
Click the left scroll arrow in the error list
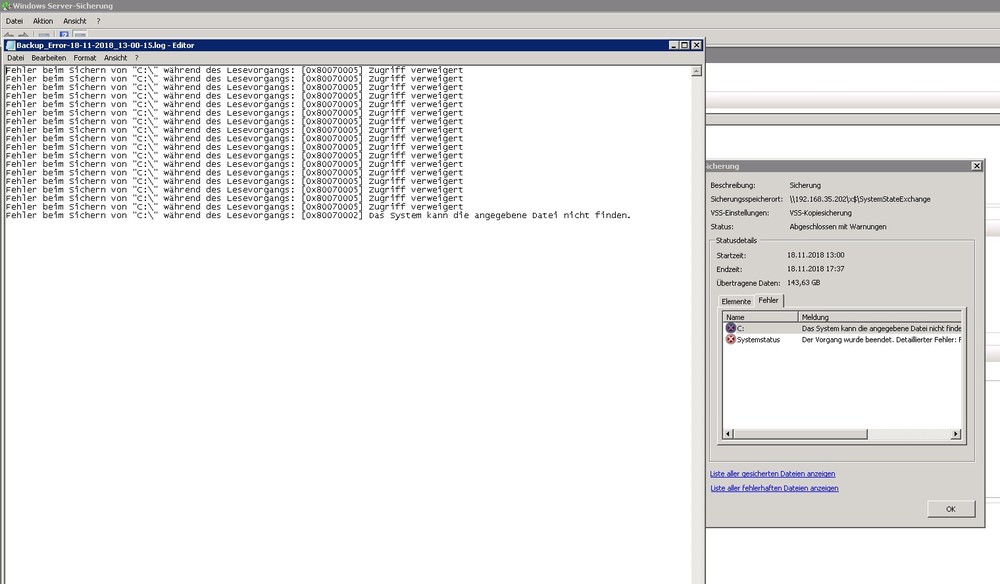coord(728,433)
